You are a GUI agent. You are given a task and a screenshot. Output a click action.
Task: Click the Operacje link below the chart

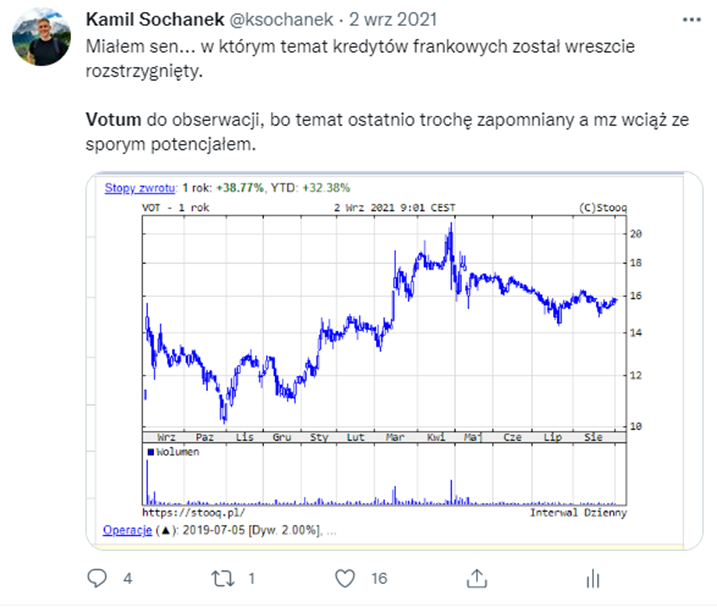(127, 530)
